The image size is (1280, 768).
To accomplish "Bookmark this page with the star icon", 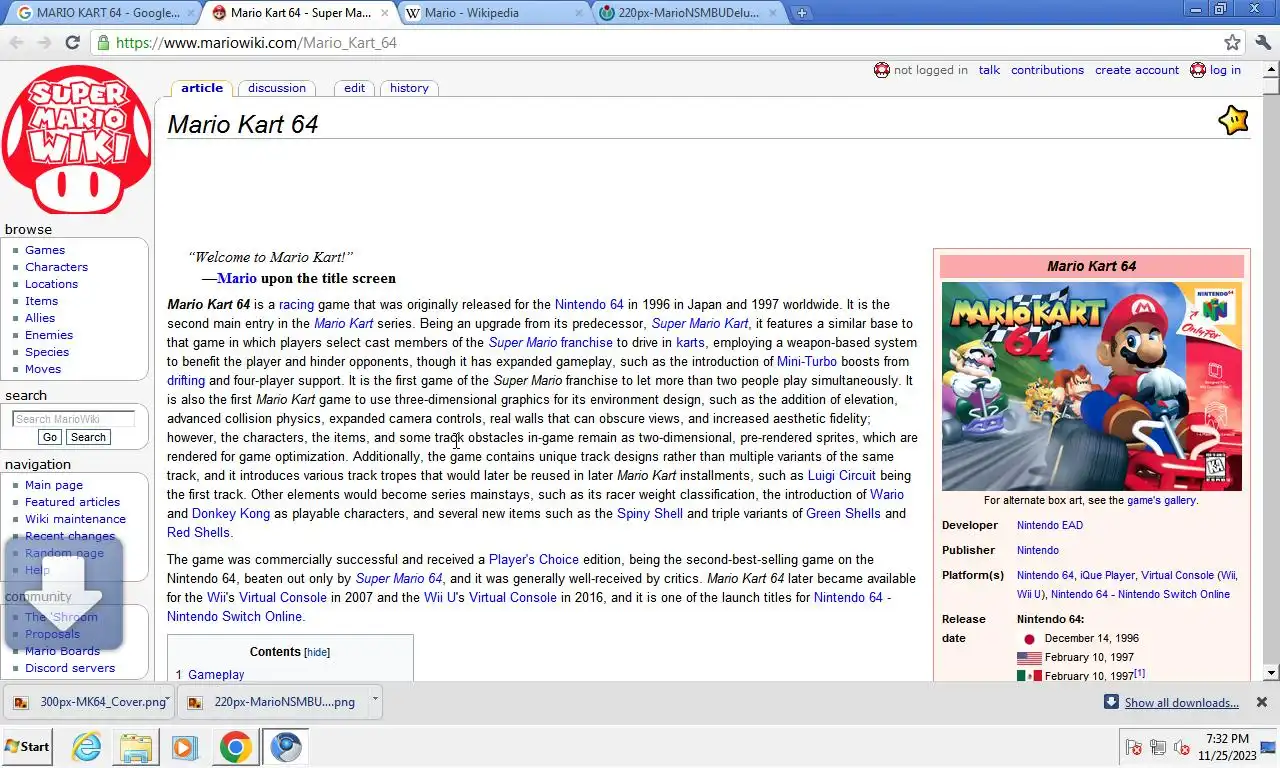I will pos(1233,42).
